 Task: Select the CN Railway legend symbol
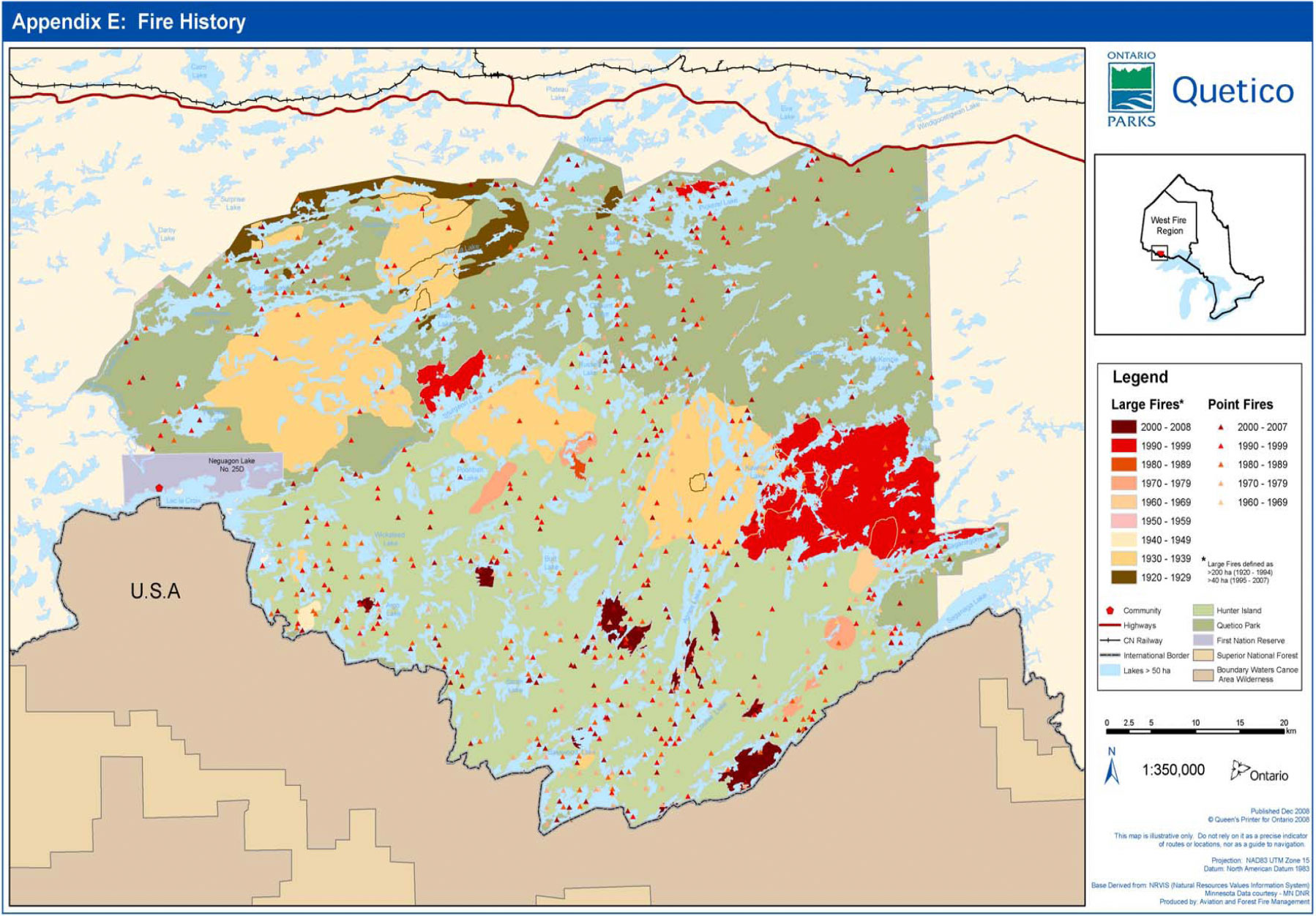click(x=1110, y=639)
